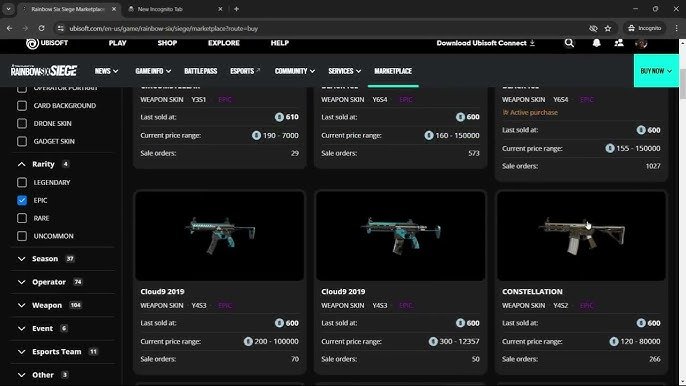The image size is (686, 386).
Task: Open Chrome three-dot menu
Action: tap(676, 28)
